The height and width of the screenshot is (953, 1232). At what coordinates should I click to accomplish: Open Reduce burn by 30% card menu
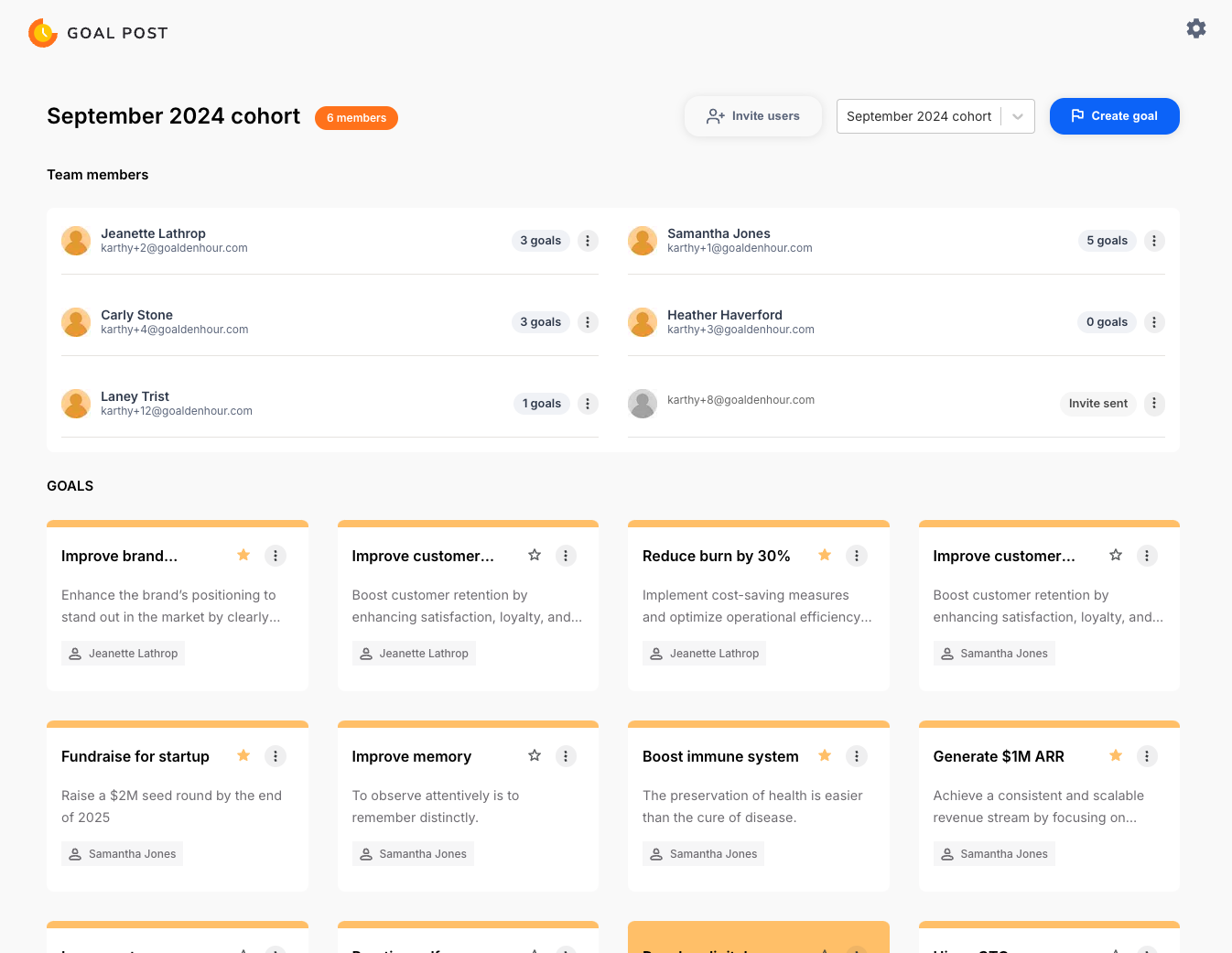point(856,556)
